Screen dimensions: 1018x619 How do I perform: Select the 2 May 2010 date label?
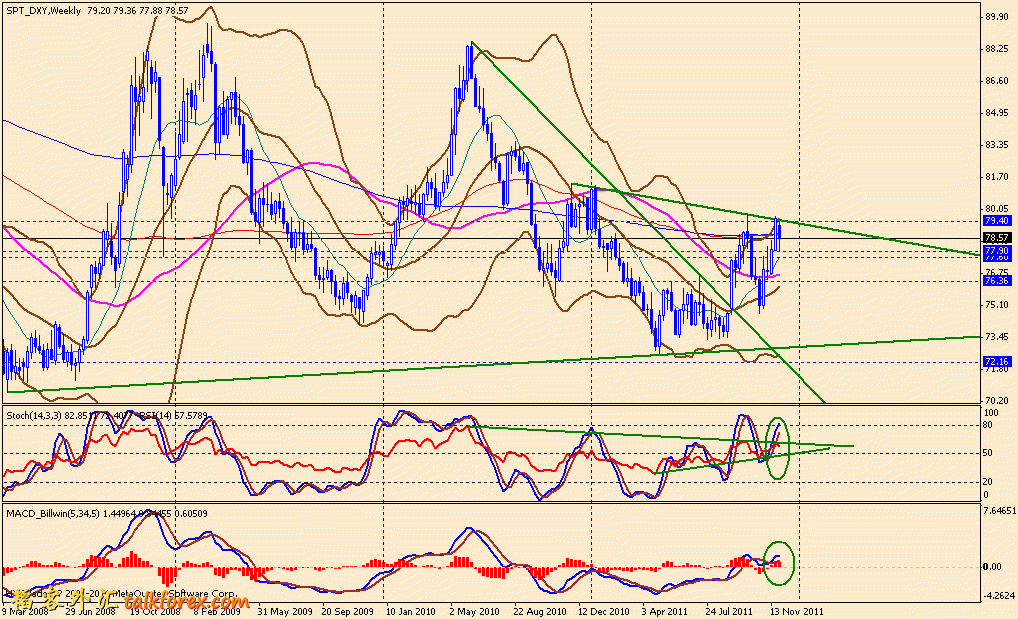point(475,611)
